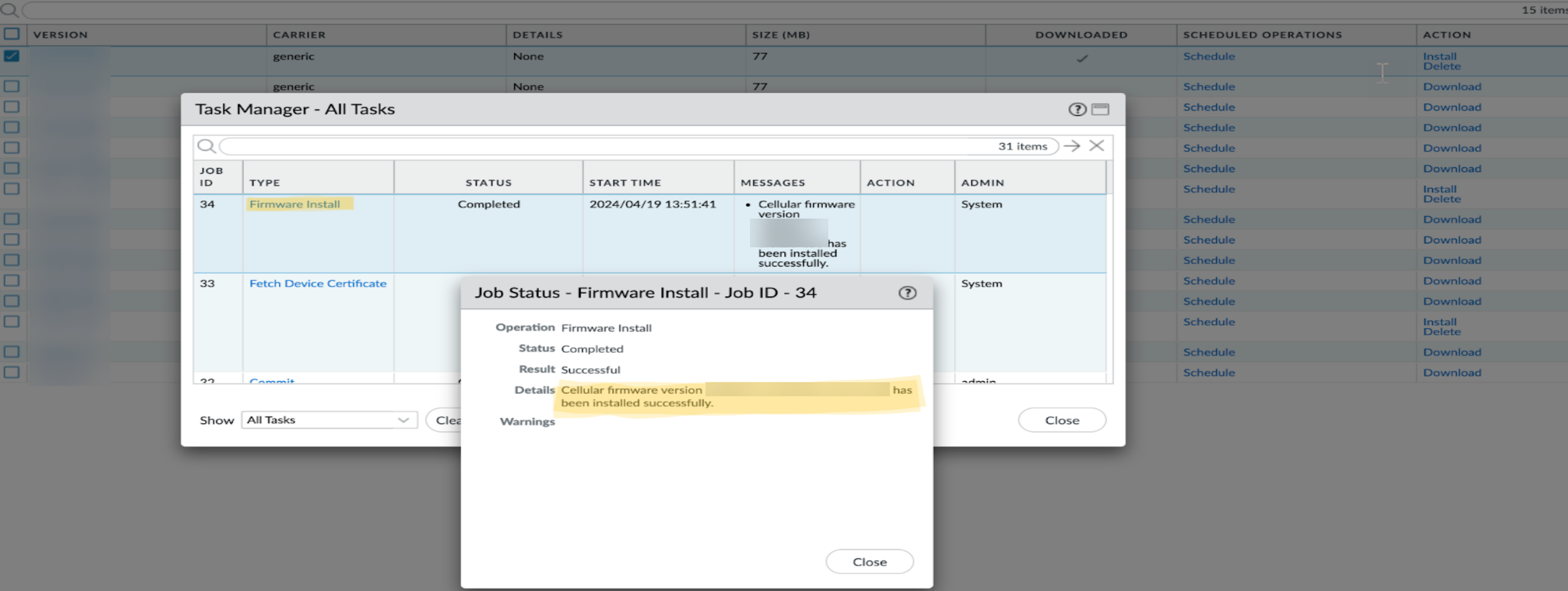Check the second firmware row checkbox
The height and width of the screenshot is (591, 1568).
12,86
